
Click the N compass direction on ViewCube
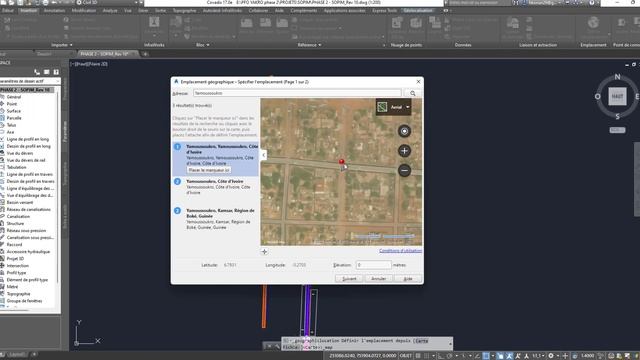618,77
